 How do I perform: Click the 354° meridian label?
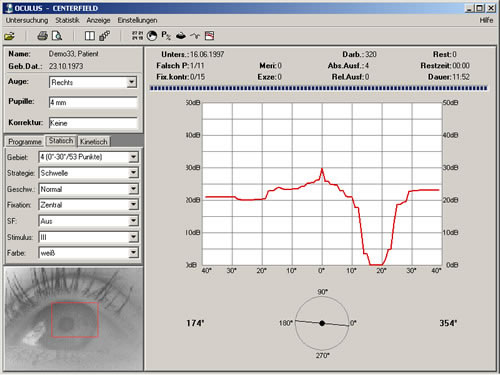click(x=448, y=323)
